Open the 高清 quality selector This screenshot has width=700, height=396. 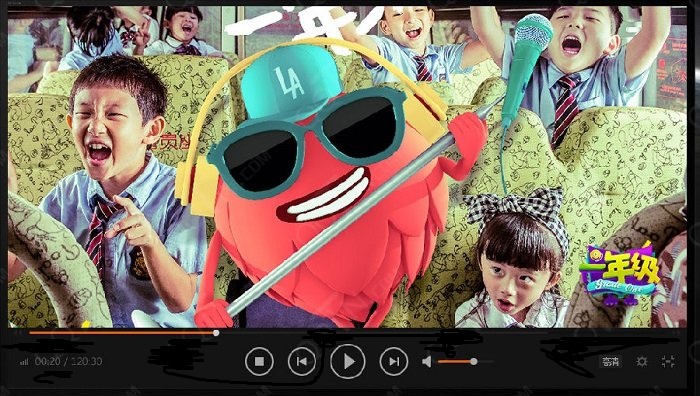(x=610, y=361)
